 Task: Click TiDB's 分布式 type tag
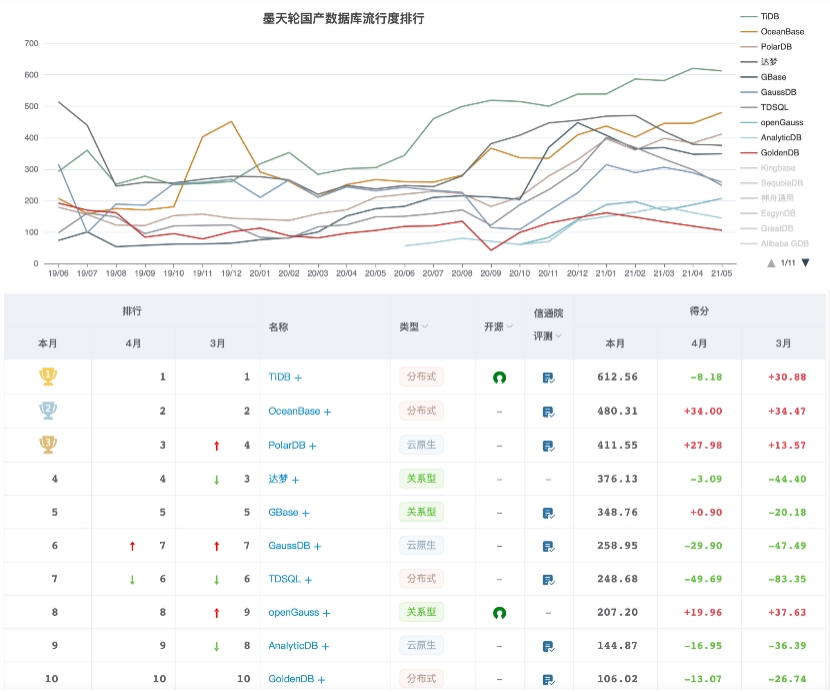421,376
